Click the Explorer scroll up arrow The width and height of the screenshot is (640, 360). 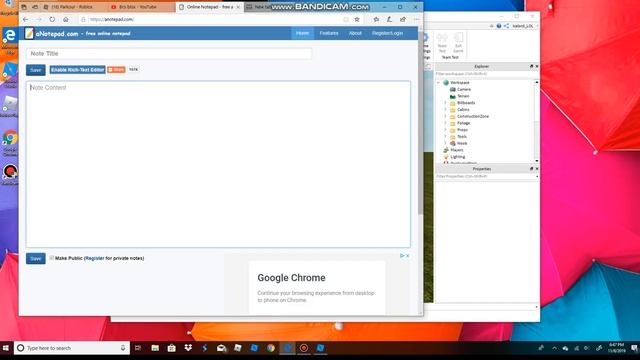[x=537, y=82]
